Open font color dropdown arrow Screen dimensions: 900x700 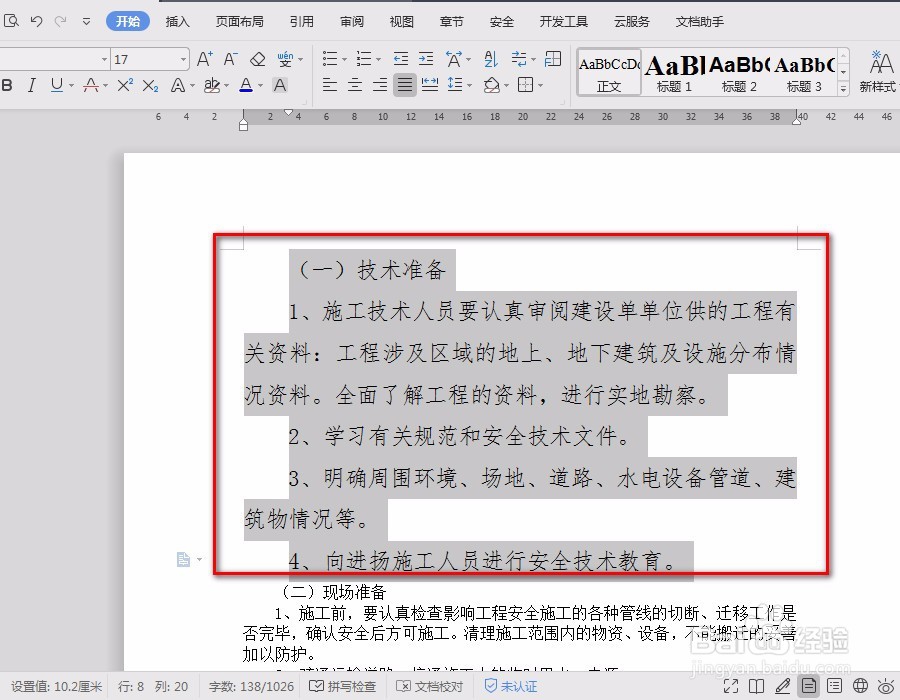pos(261,86)
